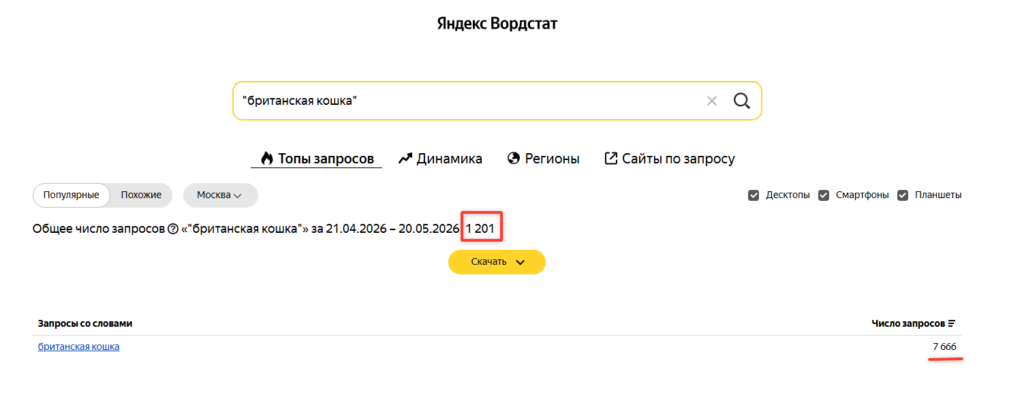Switch to the Динамика tab
This screenshot has height=418, width=1024.
click(x=441, y=159)
